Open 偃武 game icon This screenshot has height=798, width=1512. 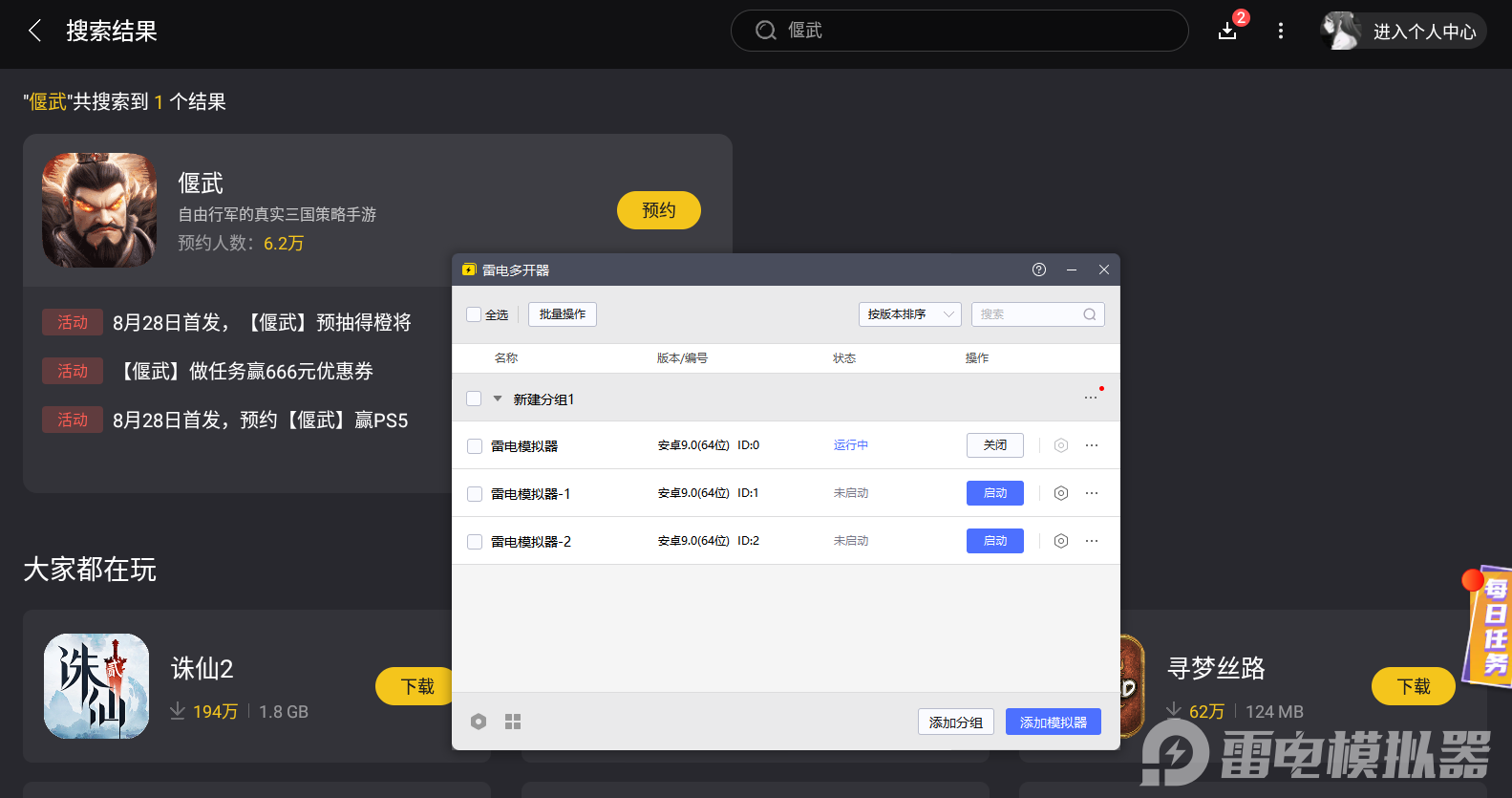pos(99,210)
